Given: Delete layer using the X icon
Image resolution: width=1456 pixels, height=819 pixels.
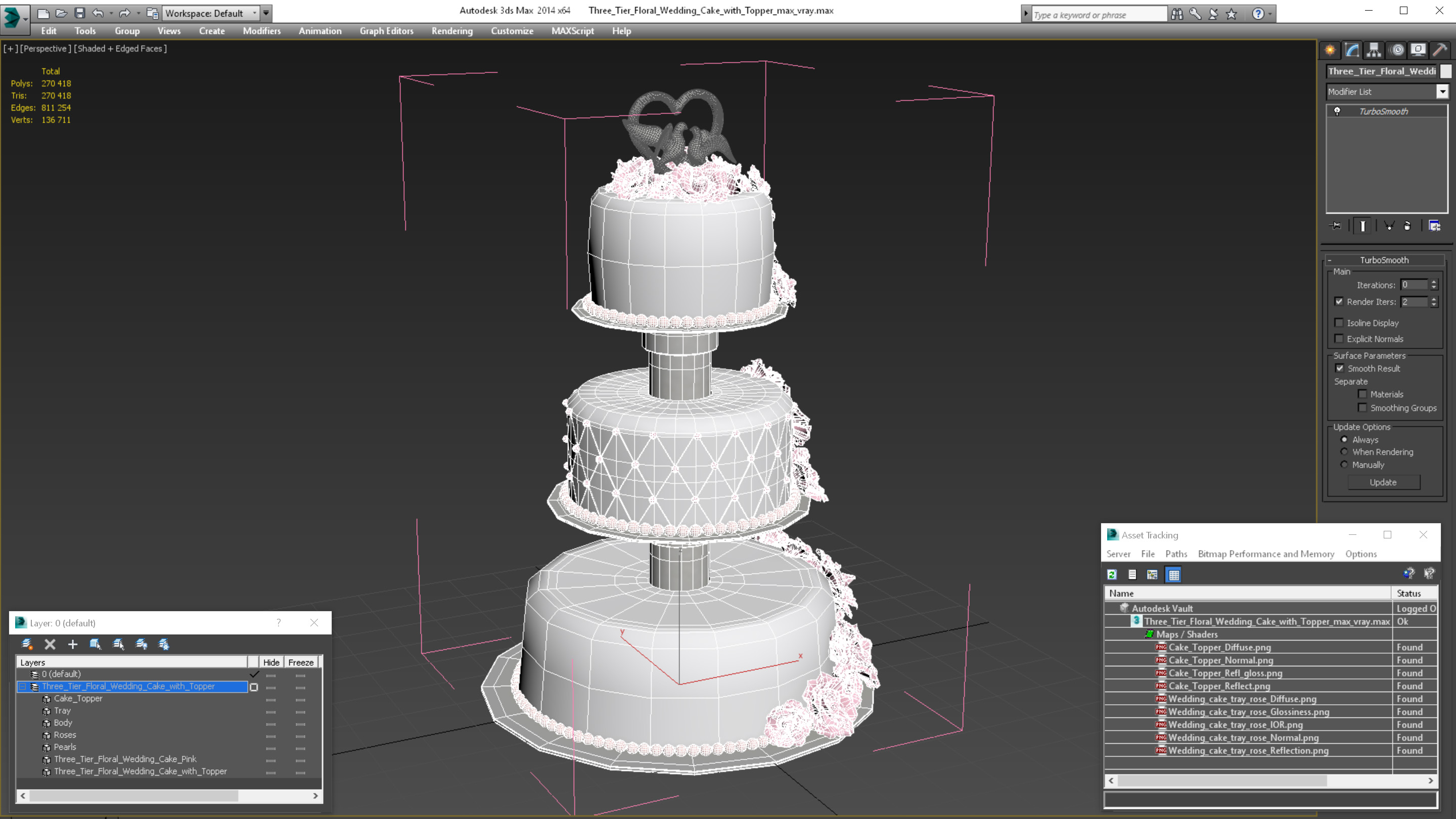Looking at the screenshot, I should pos(50,644).
